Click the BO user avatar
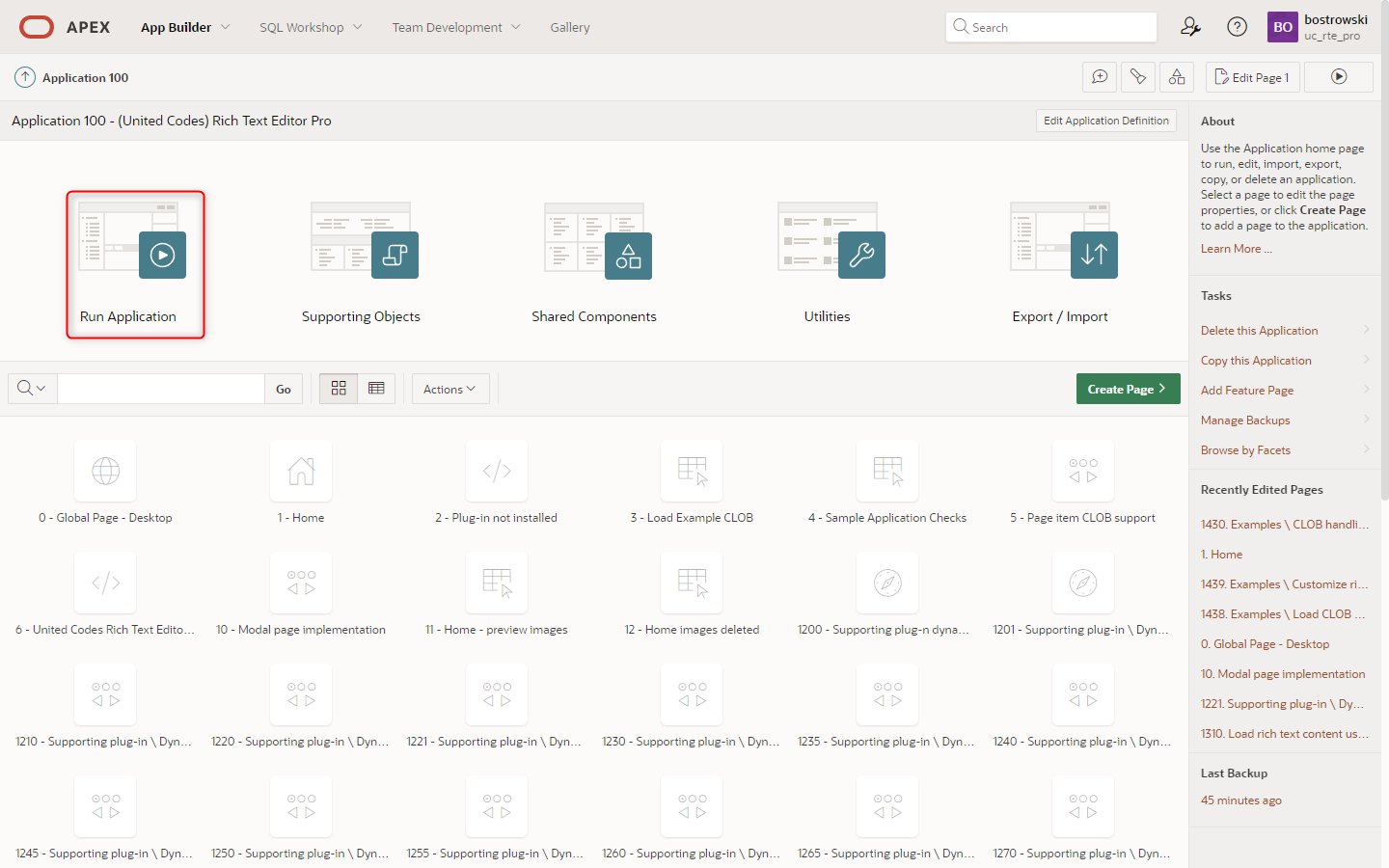The height and width of the screenshot is (868, 1389). point(1282,27)
